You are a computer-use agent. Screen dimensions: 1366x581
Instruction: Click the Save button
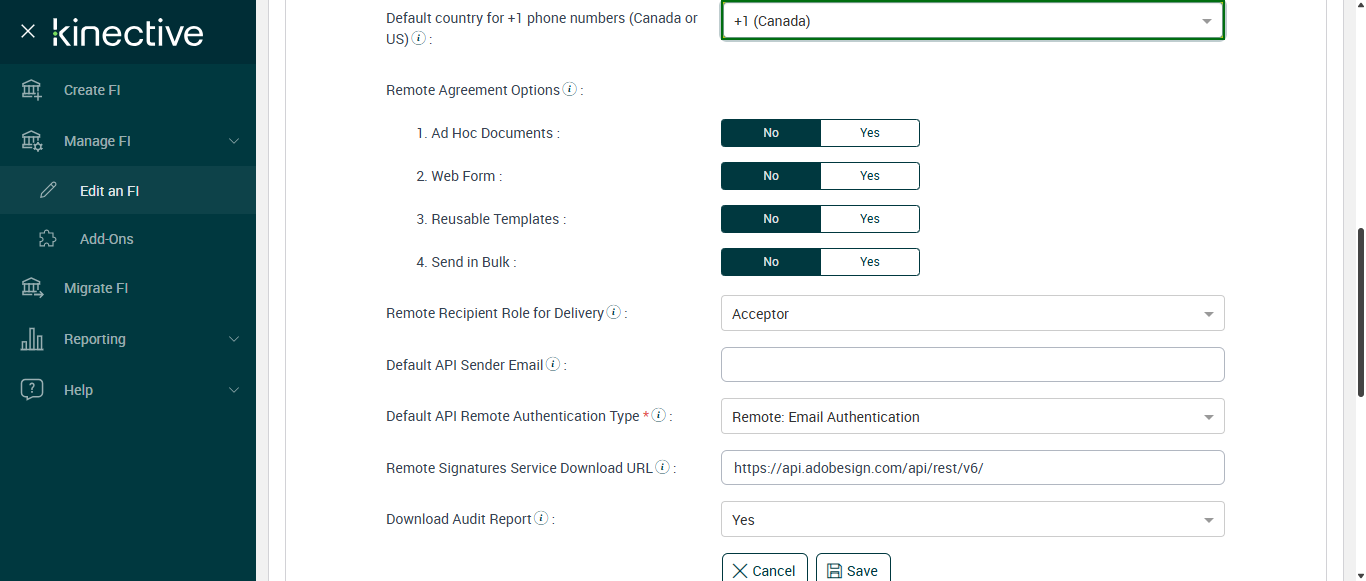[853, 570]
